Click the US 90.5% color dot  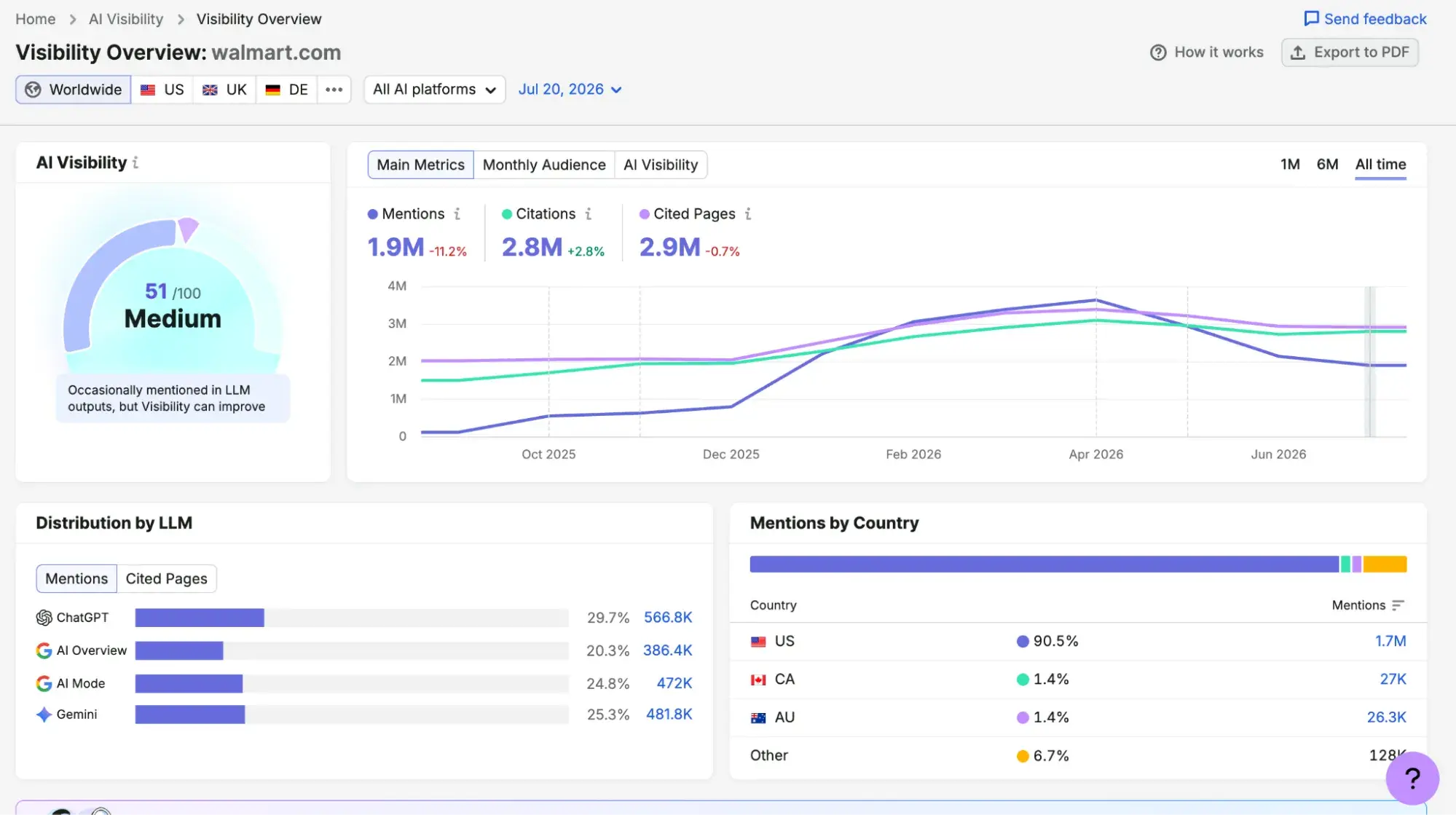tap(1023, 642)
